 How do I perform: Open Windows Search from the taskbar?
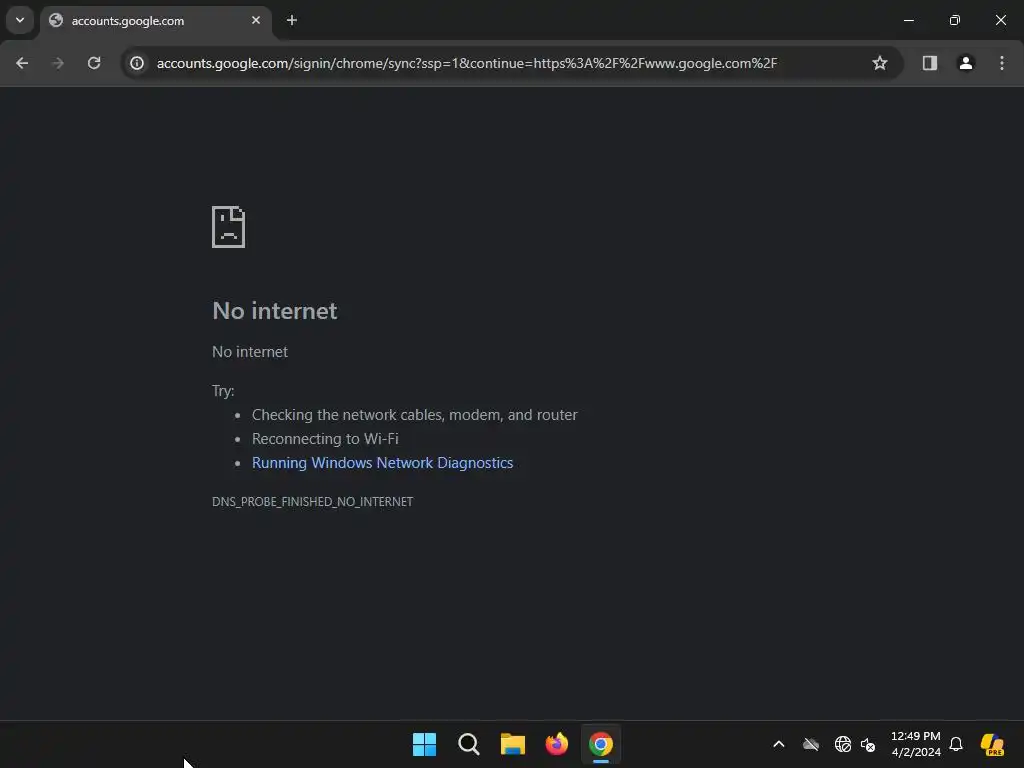click(469, 744)
